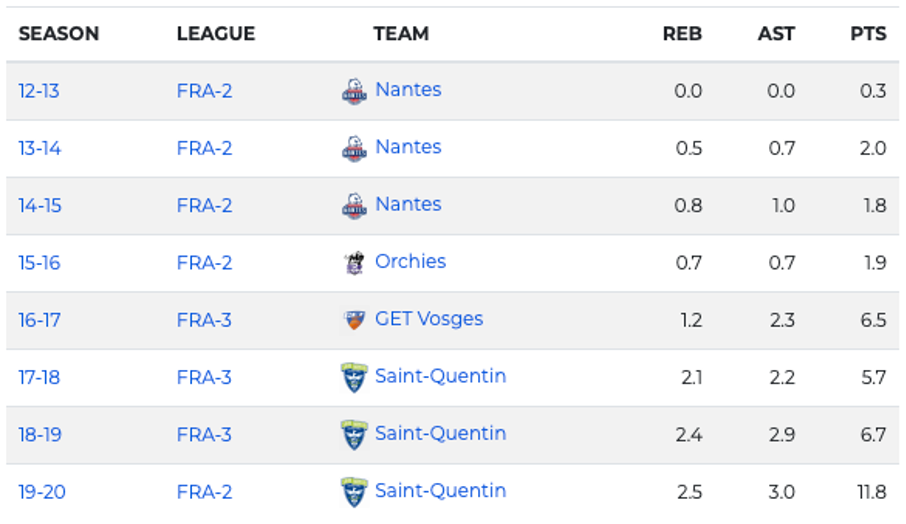Open the GET Vosges team link
The width and height of the screenshot is (906, 524).
[429, 319]
